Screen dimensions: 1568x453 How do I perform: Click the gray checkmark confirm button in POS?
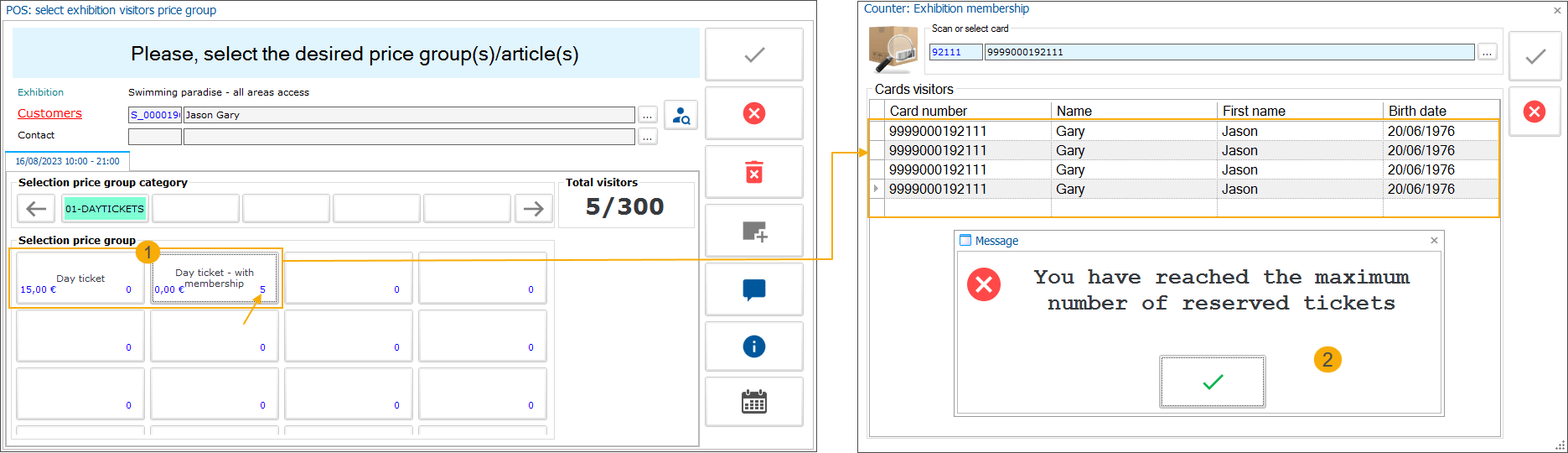pyautogui.click(x=753, y=55)
